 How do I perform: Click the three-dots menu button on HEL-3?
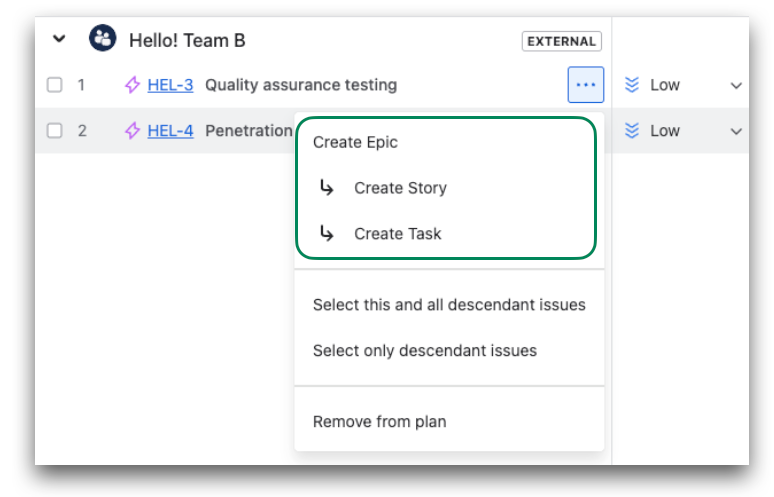pyautogui.click(x=586, y=85)
